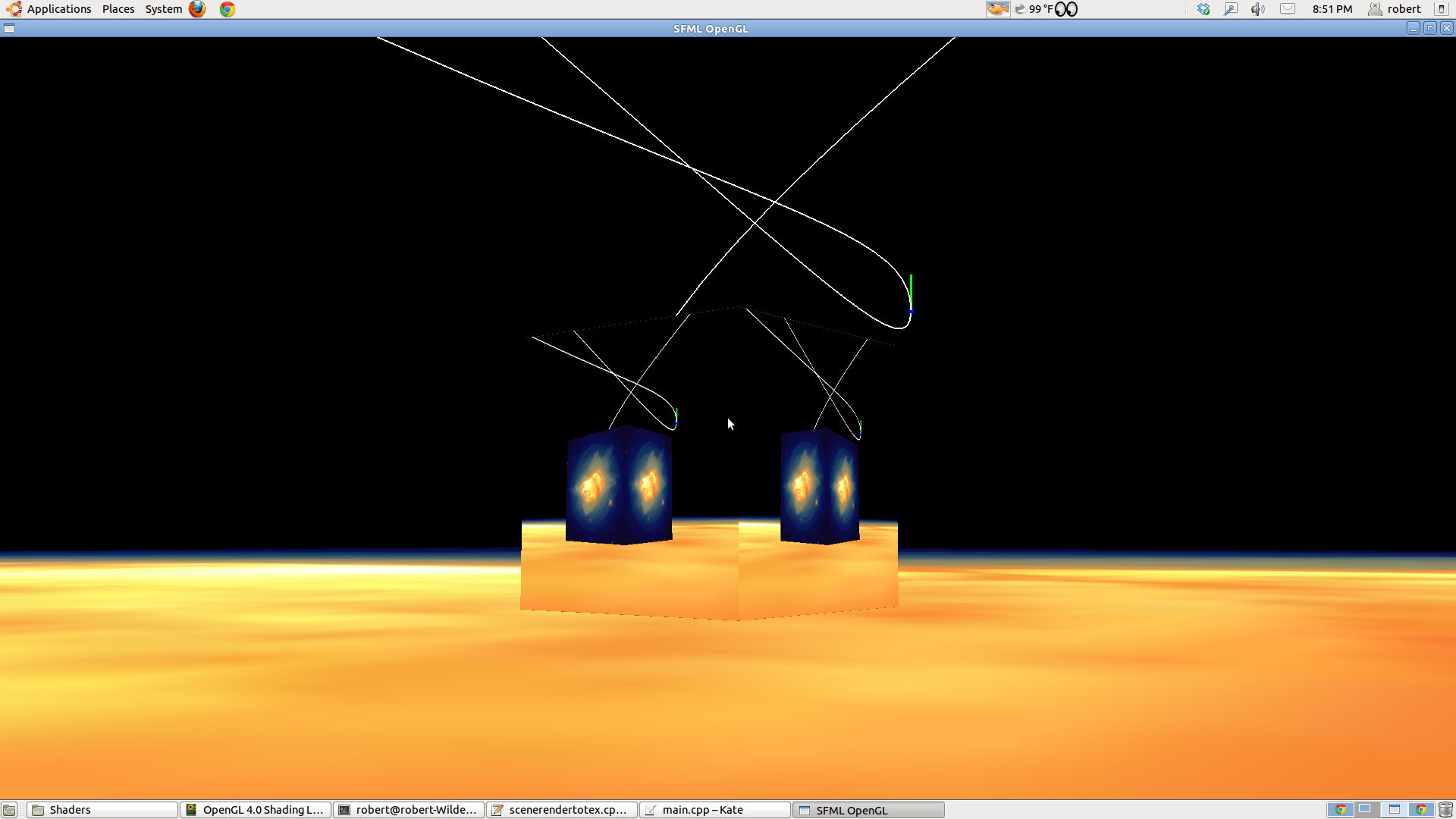
Task: Select the temperature display icon
Action: click(x=1019, y=9)
